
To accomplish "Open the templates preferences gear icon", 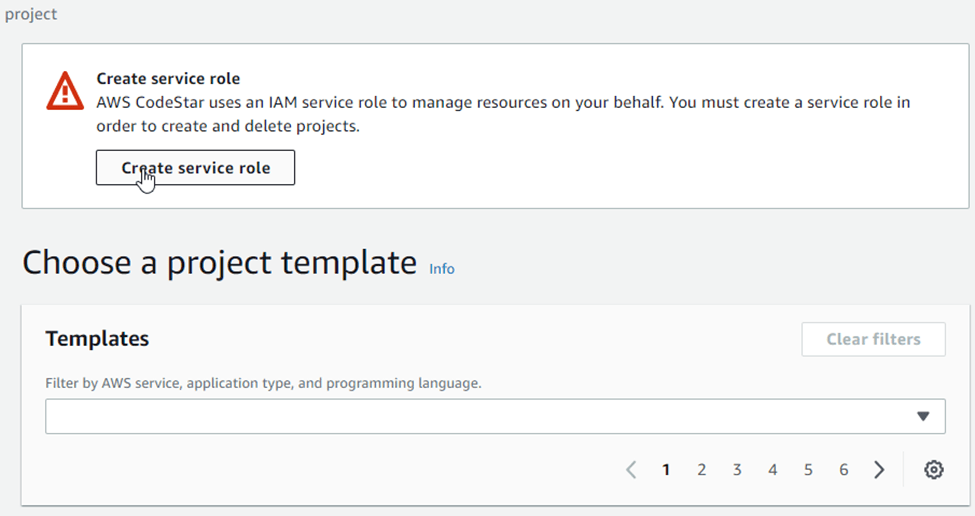I will [x=933, y=470].
